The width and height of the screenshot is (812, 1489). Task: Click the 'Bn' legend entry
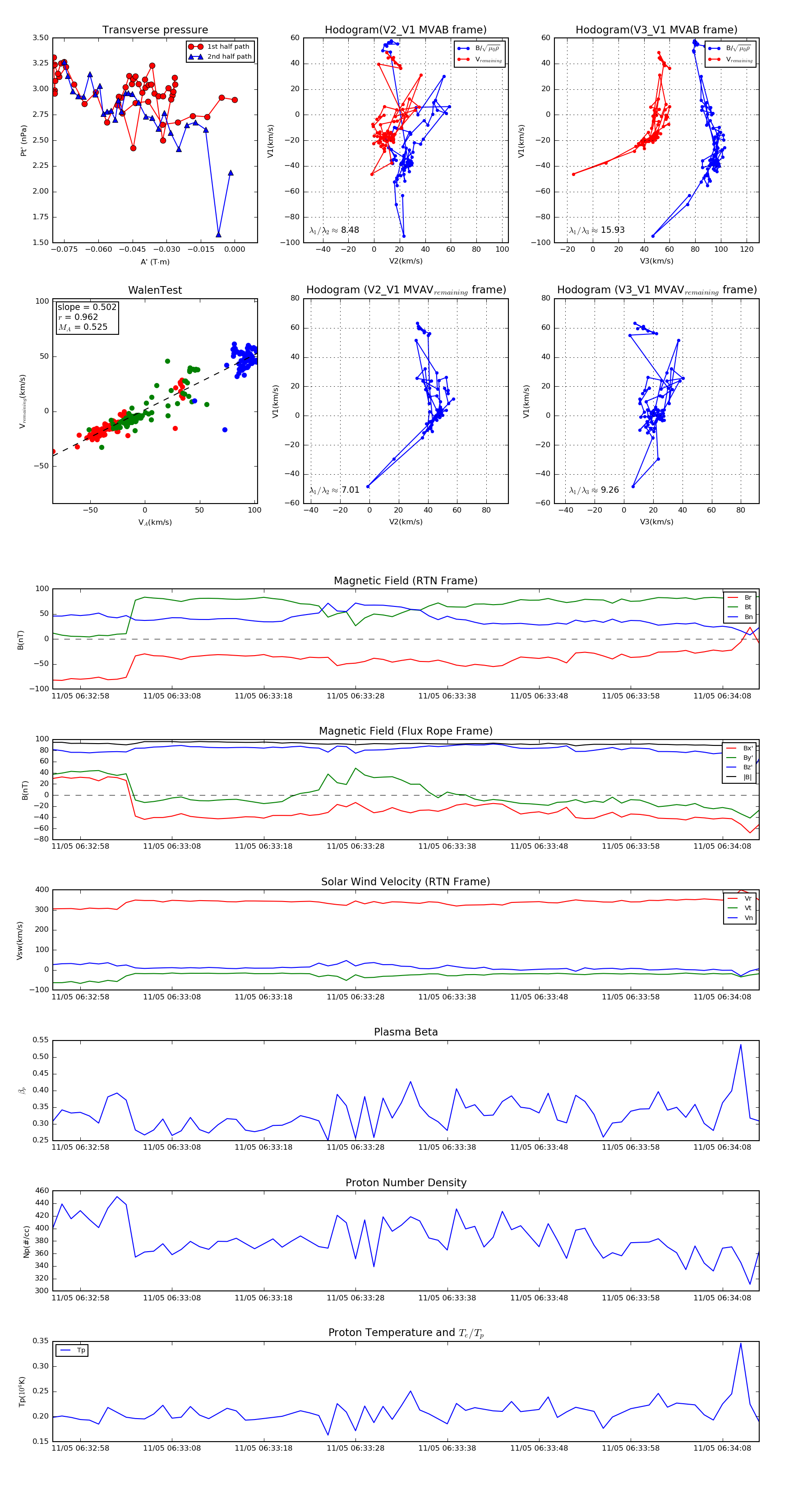click(x=740, y=617)
